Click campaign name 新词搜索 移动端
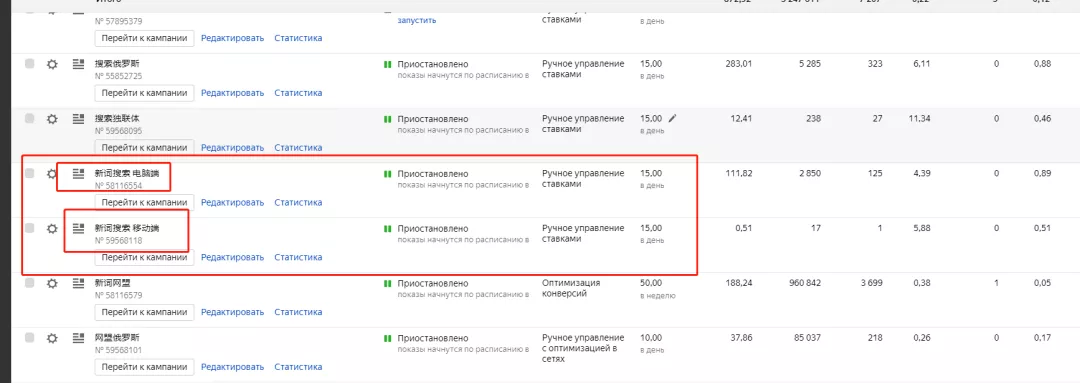This screenshot has width=1080, height=383. (127, 228)
